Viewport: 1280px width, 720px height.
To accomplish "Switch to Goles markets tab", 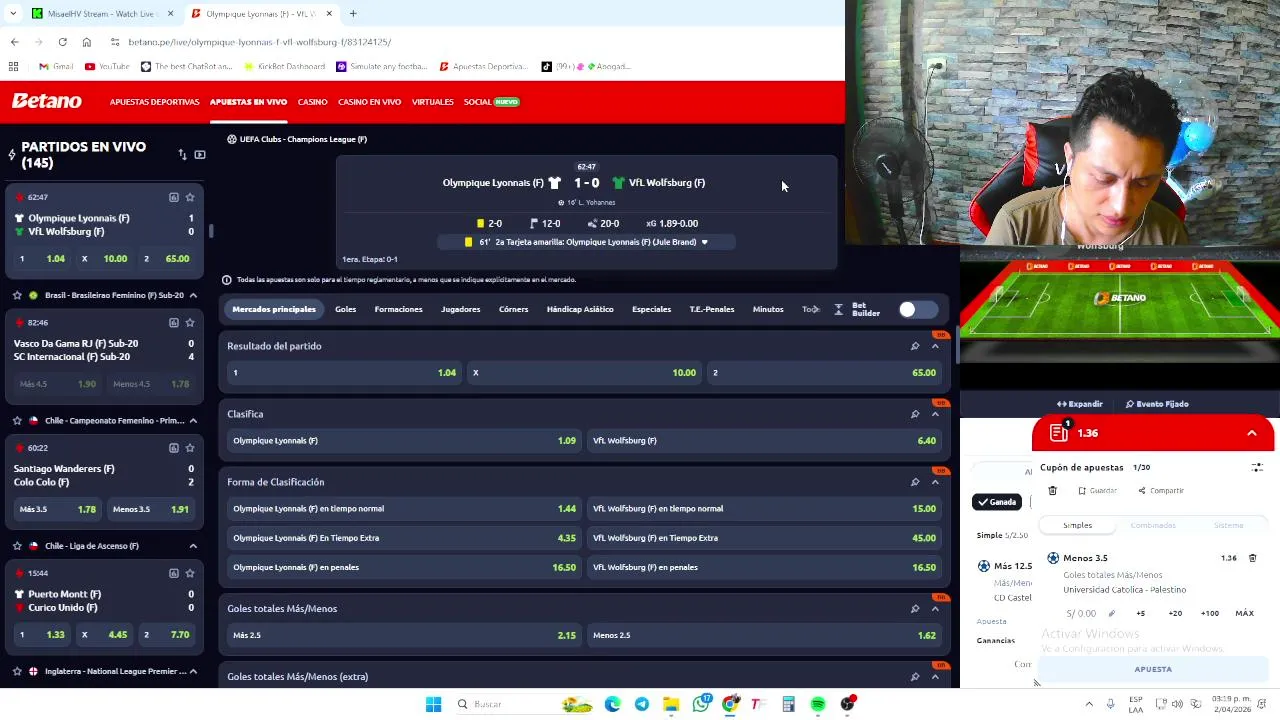I will [x=345, y=309].
